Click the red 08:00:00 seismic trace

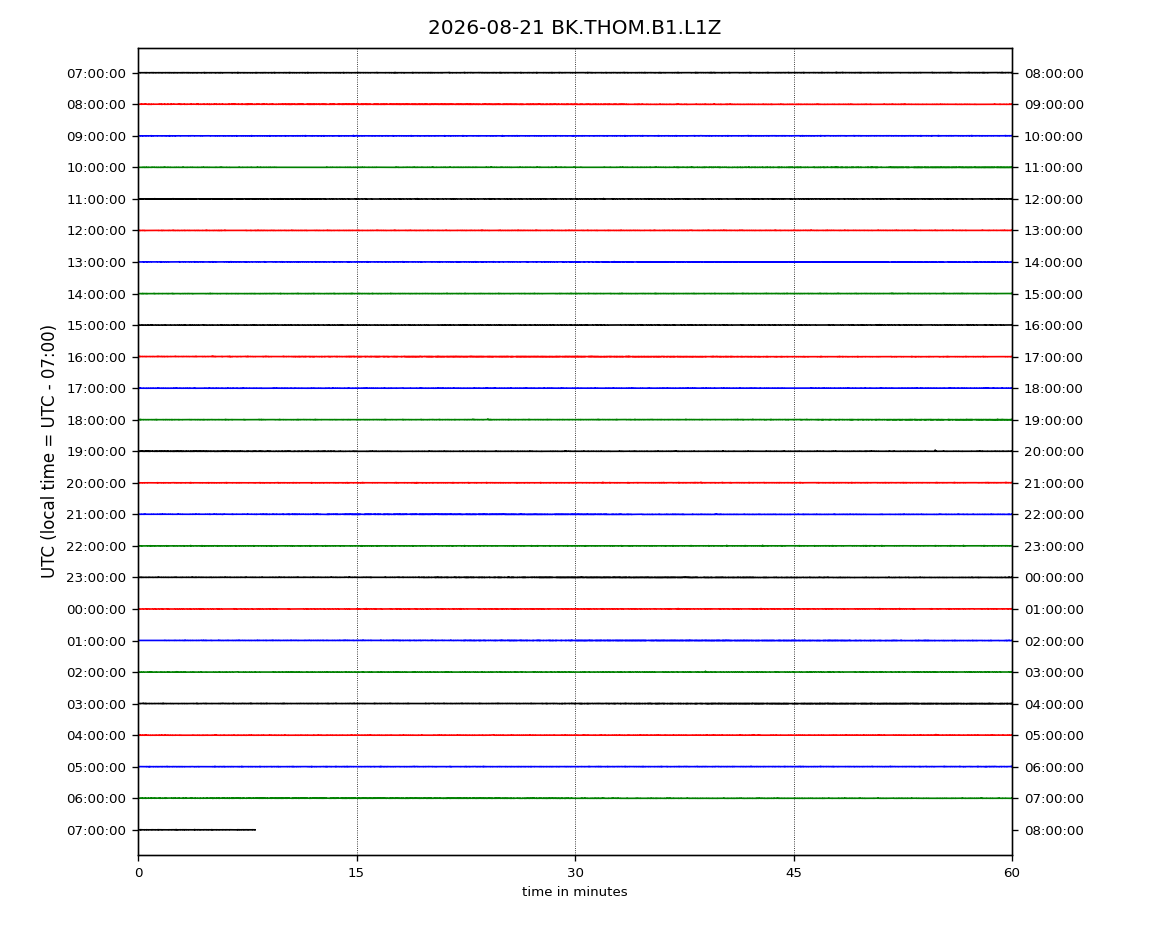click(x=575, y=104)
